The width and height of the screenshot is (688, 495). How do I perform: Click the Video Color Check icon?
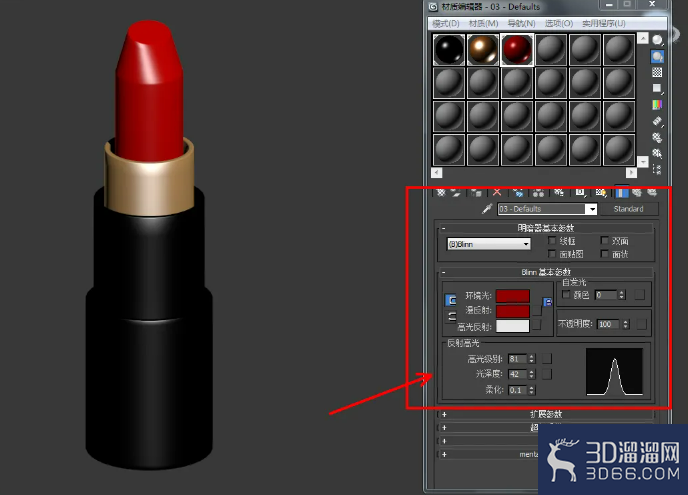coord(657,104)
